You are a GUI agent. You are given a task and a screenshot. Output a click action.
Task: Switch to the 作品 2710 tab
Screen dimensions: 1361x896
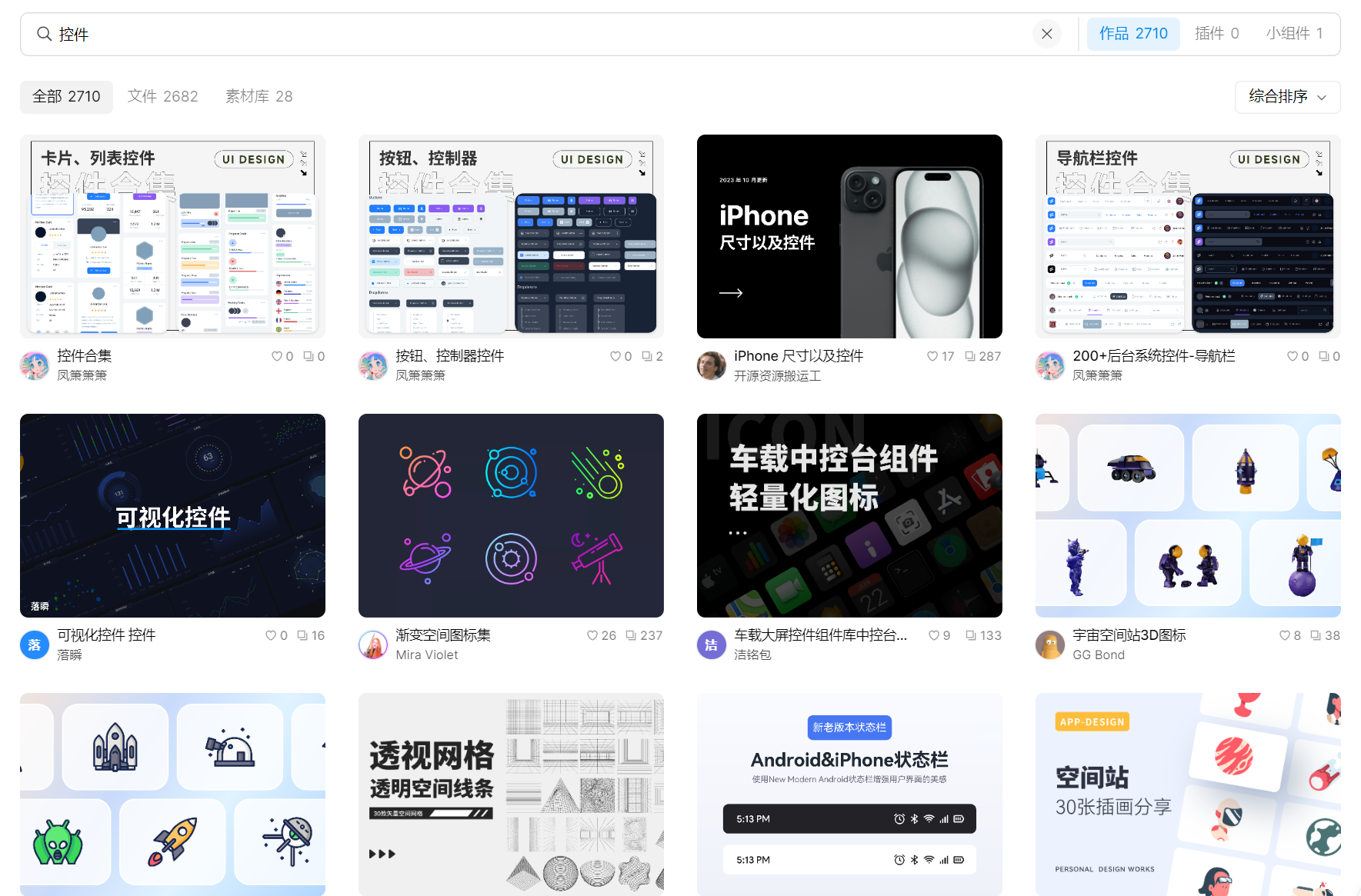point(1133,34)
